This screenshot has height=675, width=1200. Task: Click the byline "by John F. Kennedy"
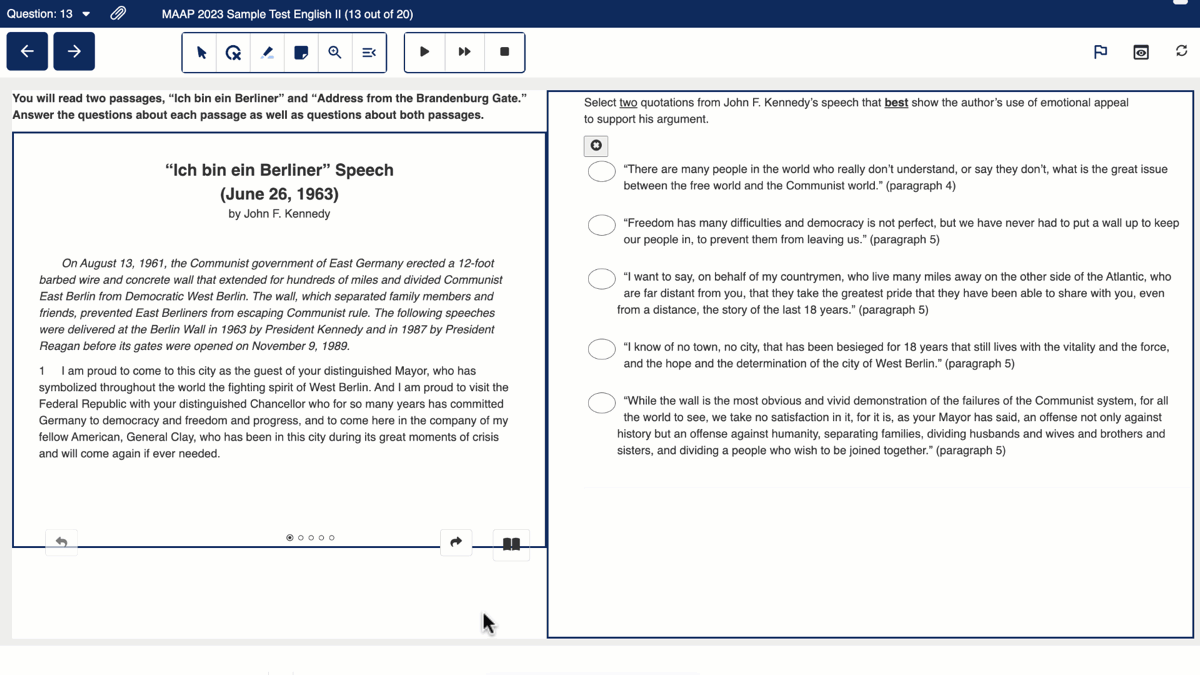(x=279, y=214)
